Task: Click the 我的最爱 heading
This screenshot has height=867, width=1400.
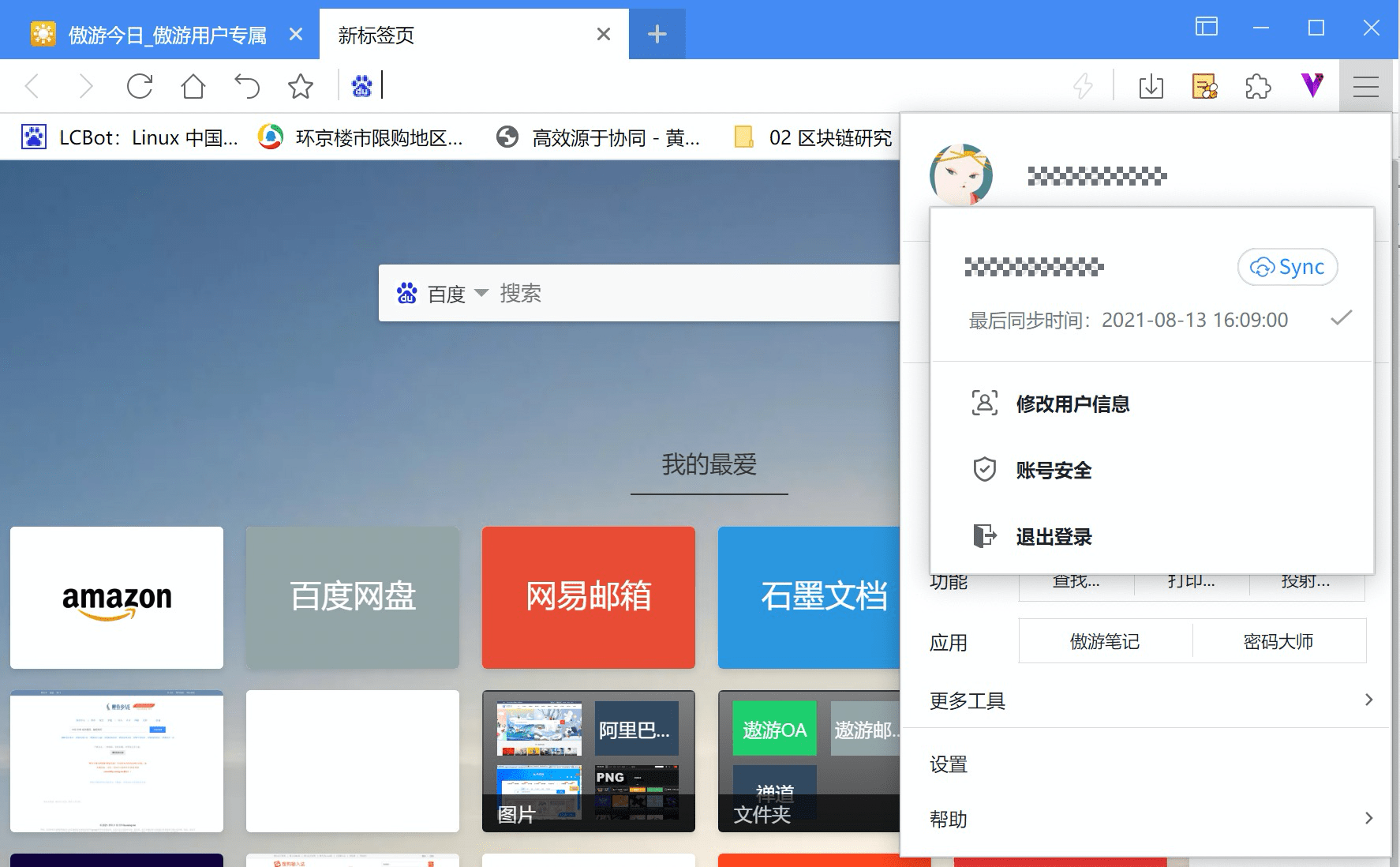Action: (x=709, y=464)
